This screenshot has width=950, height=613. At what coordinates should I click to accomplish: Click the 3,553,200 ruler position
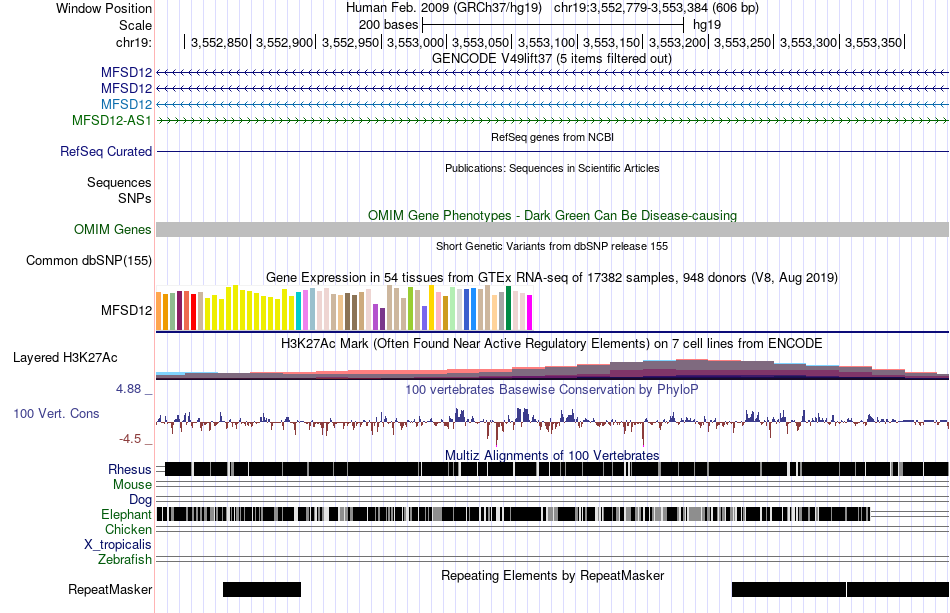click(x=677, y=42)
